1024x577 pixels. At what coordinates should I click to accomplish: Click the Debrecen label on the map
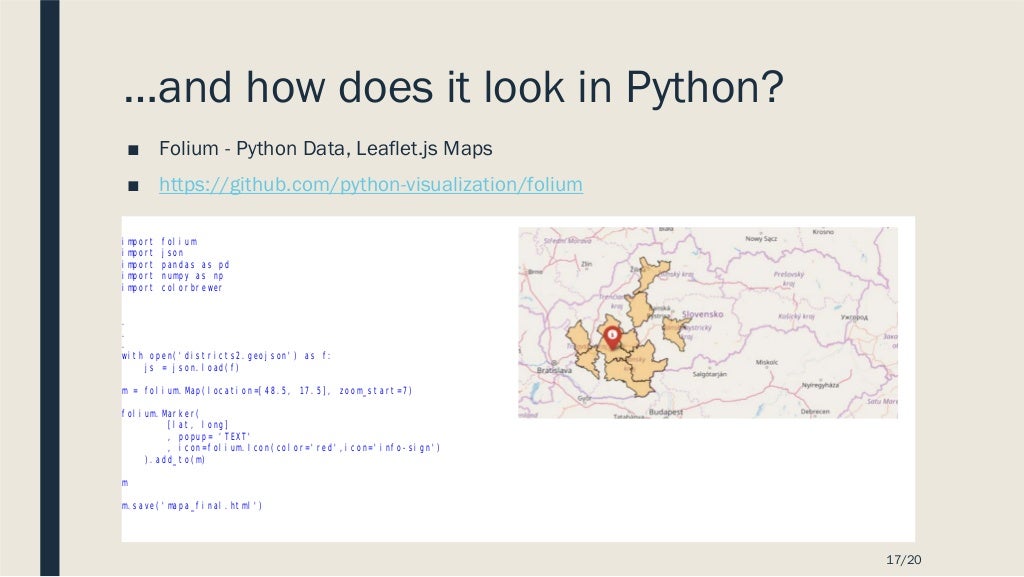point(815,412)
